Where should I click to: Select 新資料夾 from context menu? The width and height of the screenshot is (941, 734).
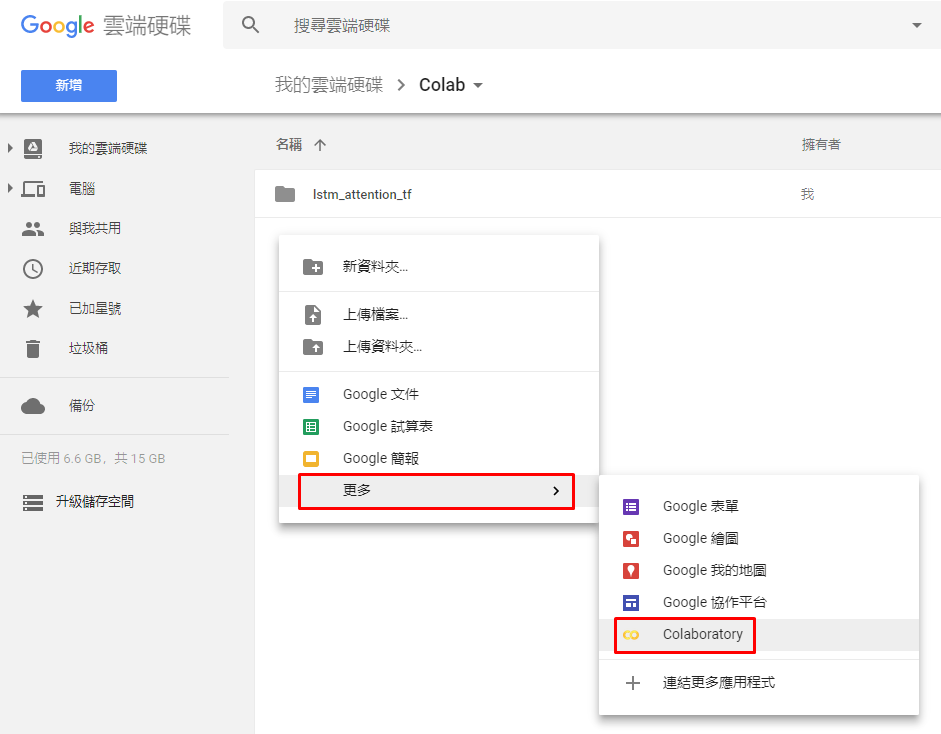(375, 267)
